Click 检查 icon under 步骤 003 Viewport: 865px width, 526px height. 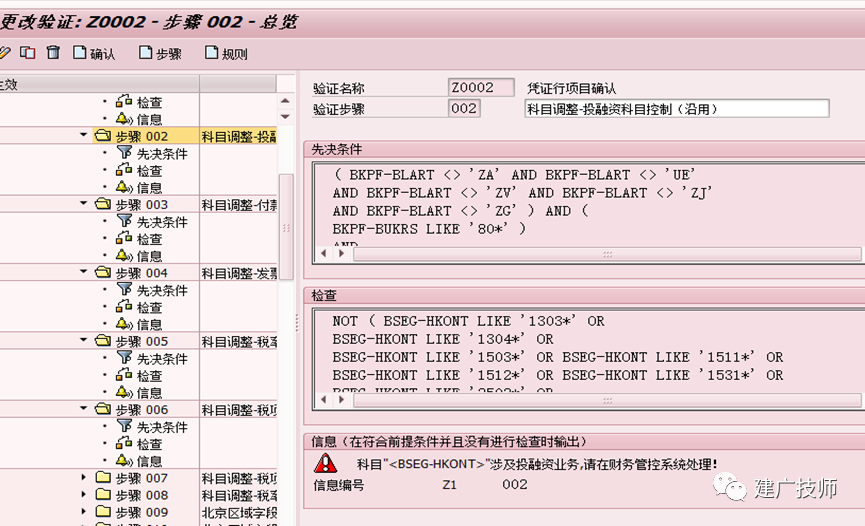click(124, 238)
